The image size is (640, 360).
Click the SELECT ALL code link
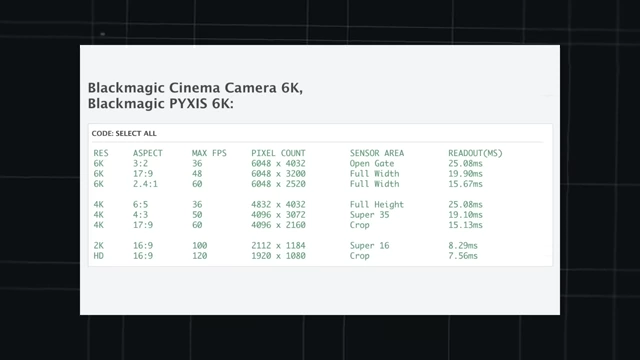point(136,133)
